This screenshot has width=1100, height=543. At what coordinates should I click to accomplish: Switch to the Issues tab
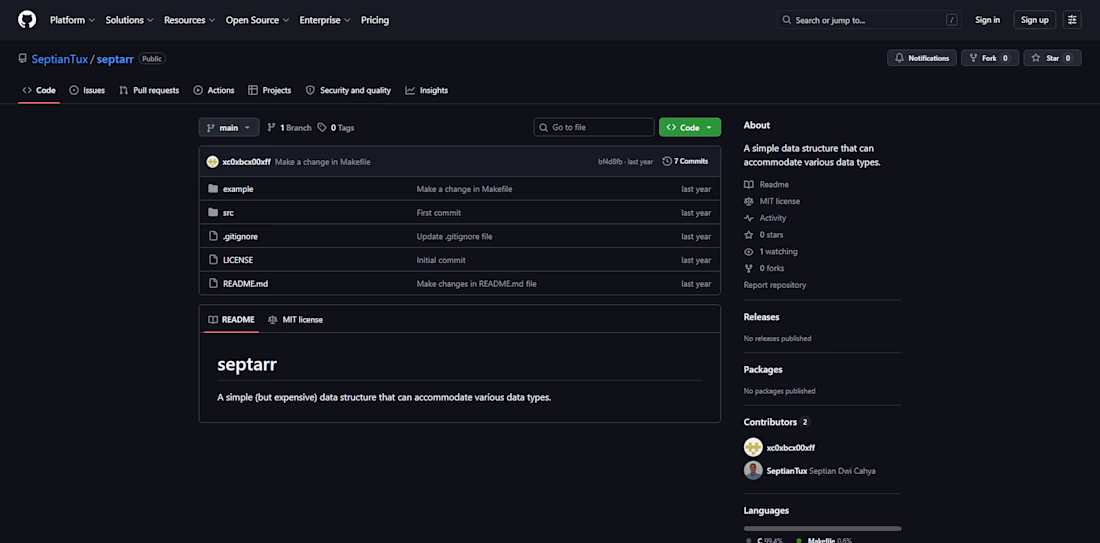tap(87, 90)
